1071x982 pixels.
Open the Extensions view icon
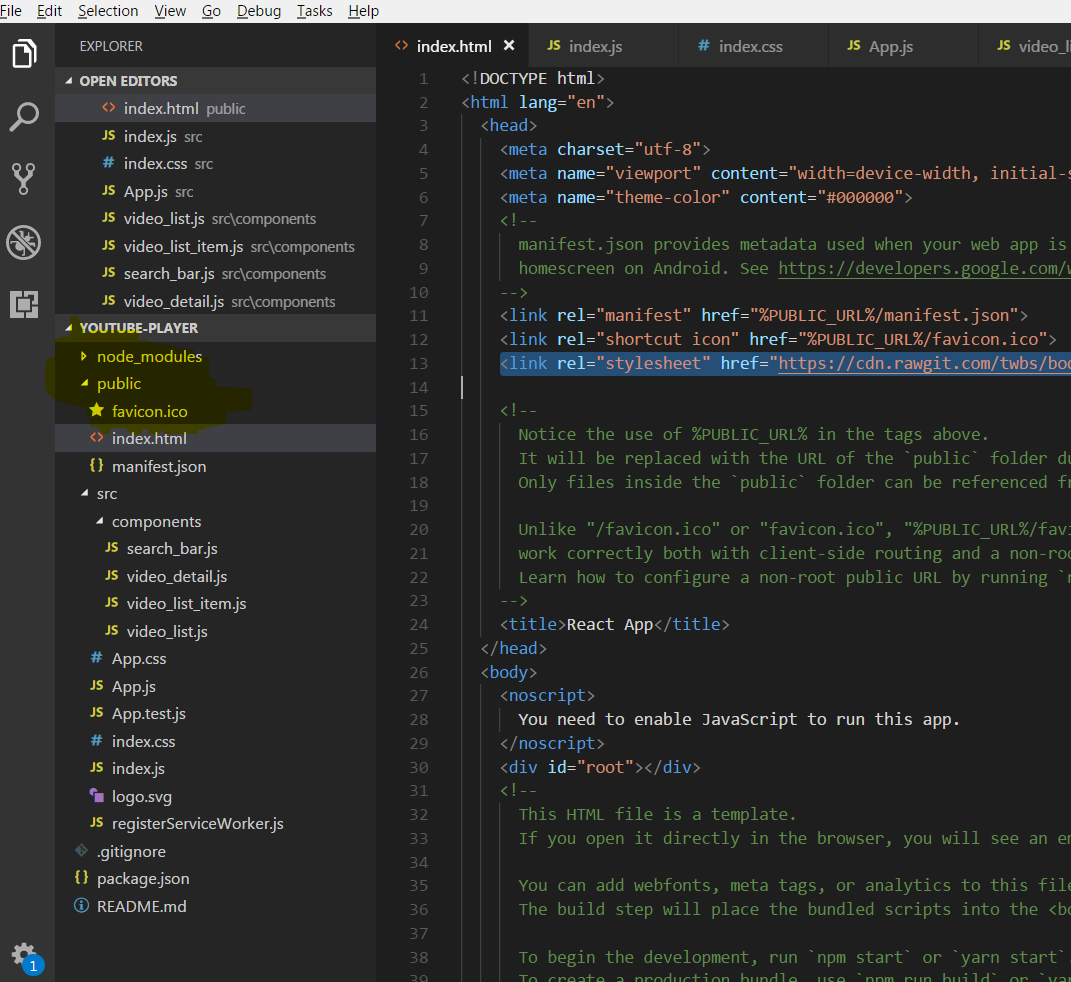point(24,304)
